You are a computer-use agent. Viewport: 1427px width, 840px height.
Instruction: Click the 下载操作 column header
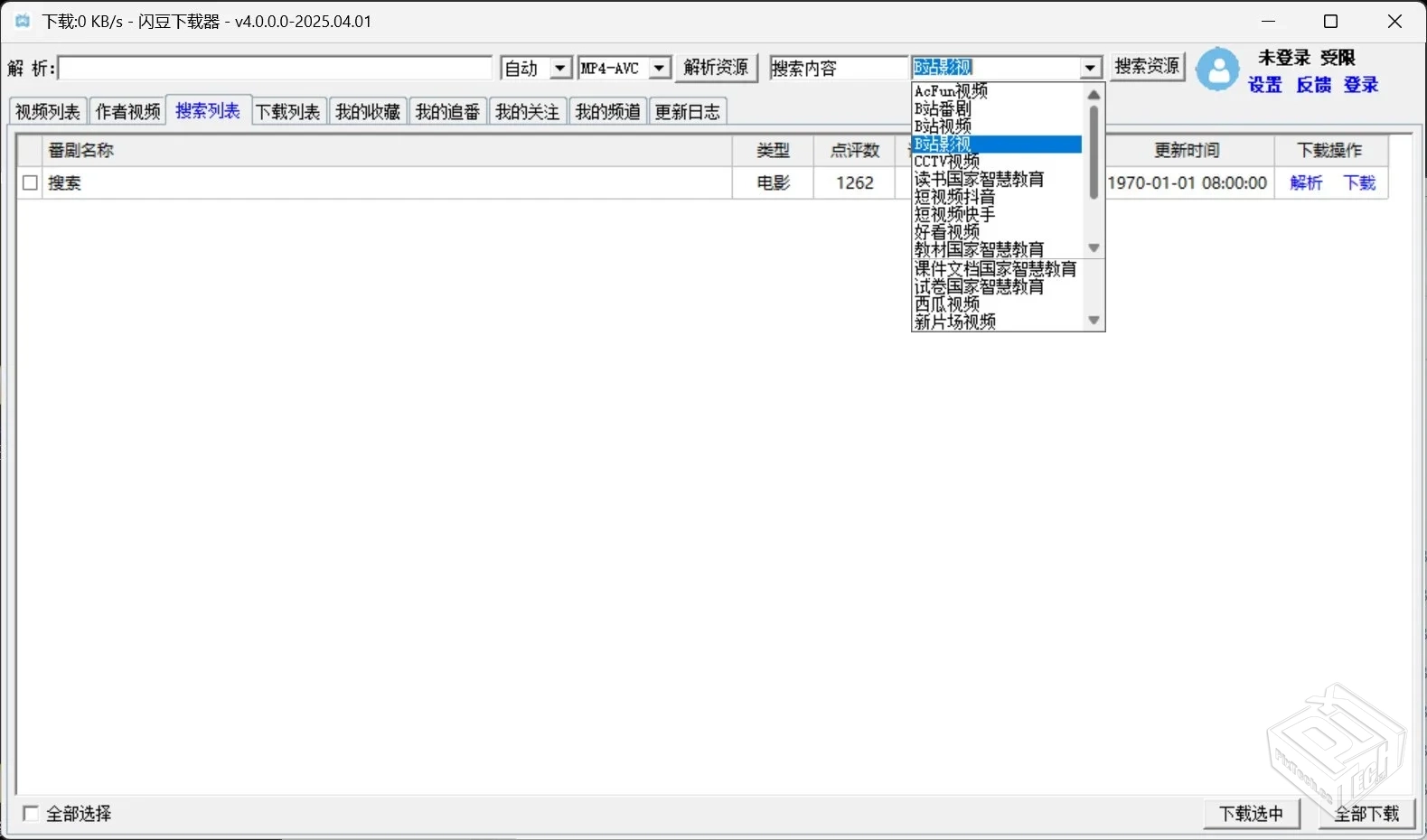point(1330,150)
